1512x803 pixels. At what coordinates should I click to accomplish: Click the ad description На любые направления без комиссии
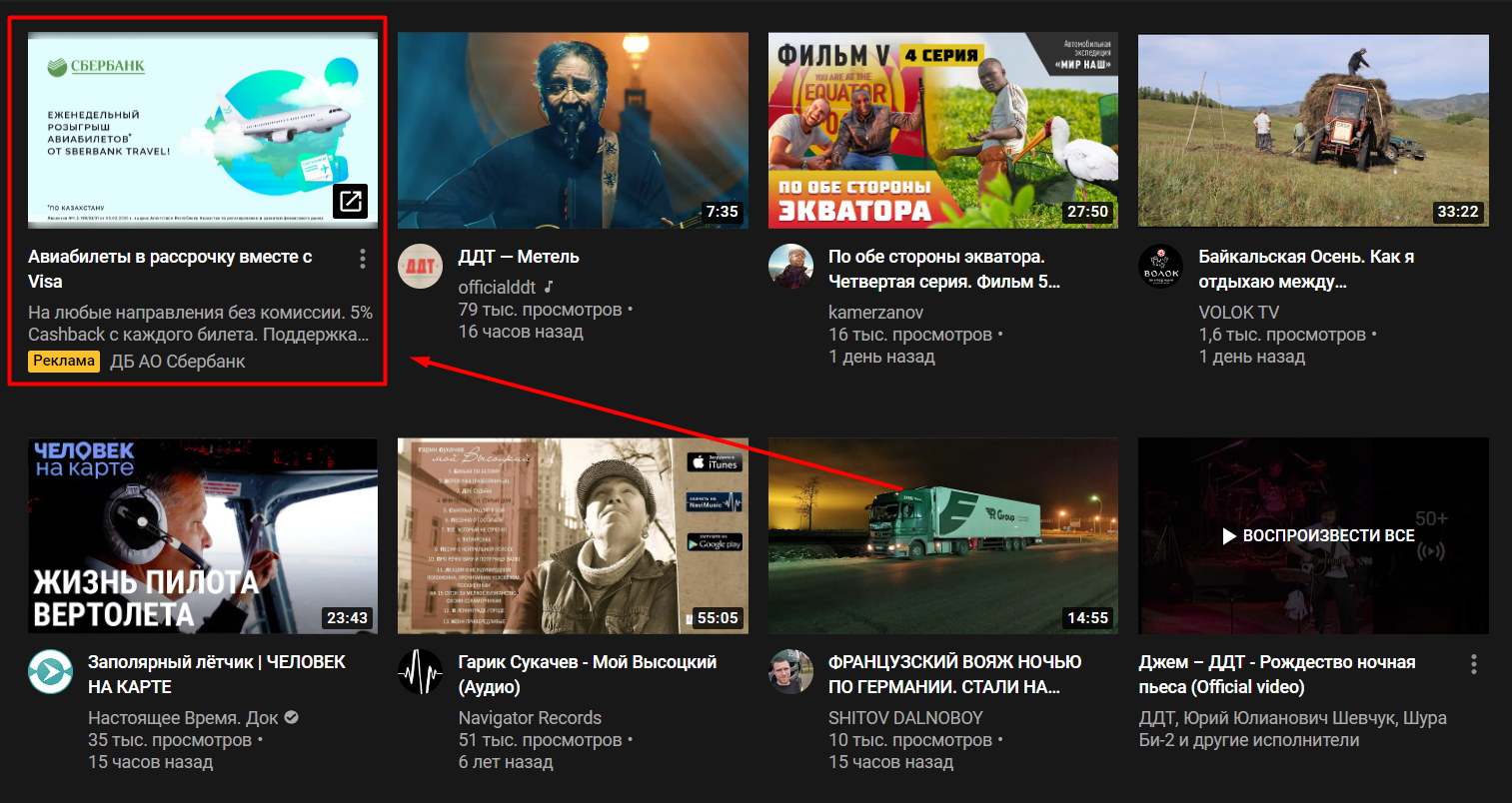click(200, 324)
